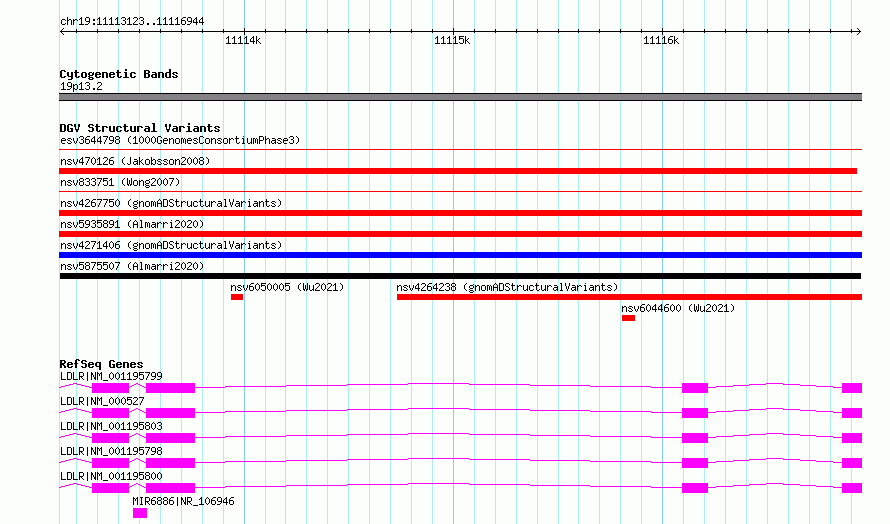Click second exon of LDLR NM_000527
The height and width of the screenshot is (524, 890).
pyautogui.click(x=170, y=413)
